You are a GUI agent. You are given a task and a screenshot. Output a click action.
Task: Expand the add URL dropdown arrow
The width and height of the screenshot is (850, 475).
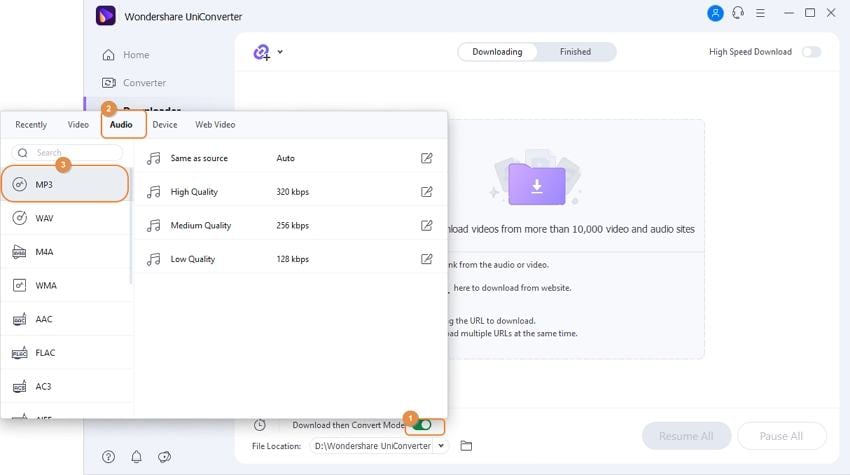(280, 52)
